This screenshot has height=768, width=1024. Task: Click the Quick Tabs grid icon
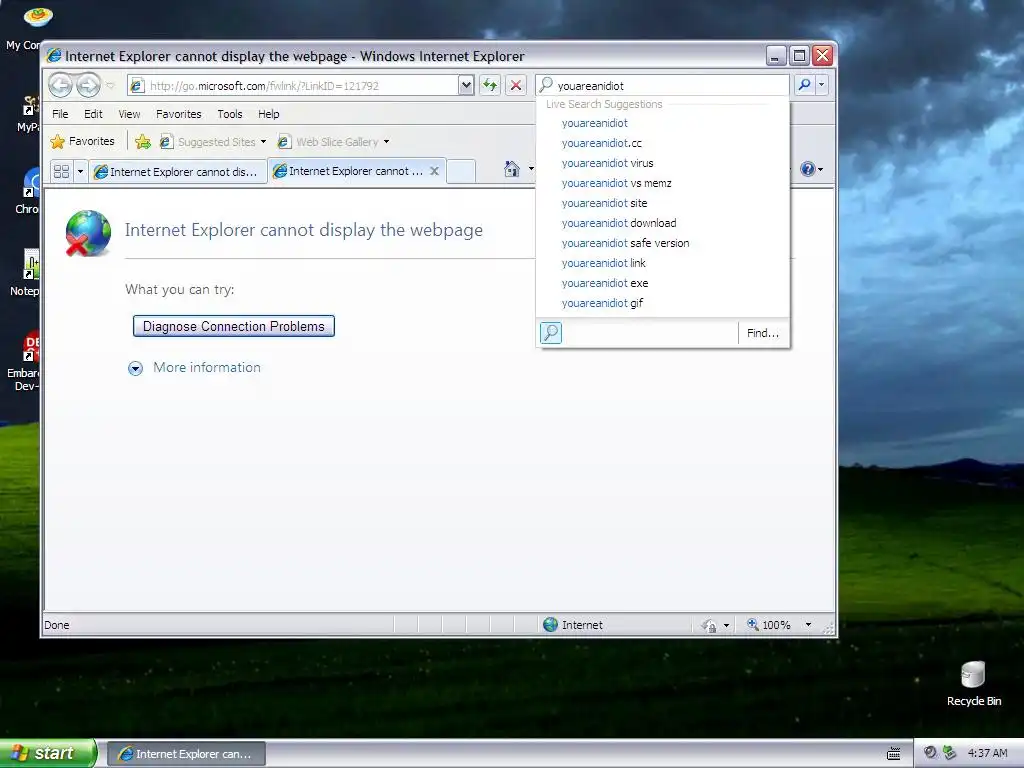coord(61,171)
